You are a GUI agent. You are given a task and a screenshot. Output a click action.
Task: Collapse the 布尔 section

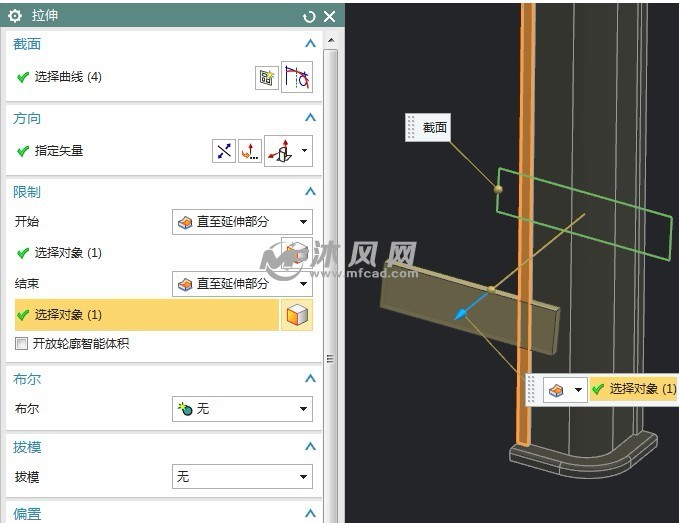coord(310,378)
